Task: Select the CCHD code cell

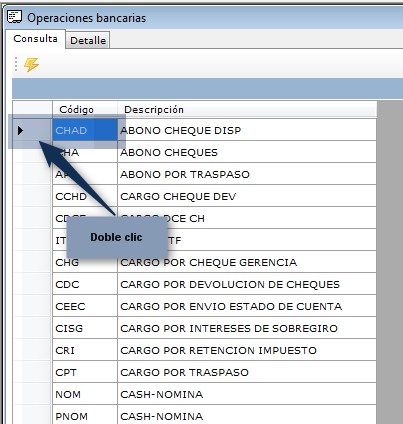Action: [85, 196]
